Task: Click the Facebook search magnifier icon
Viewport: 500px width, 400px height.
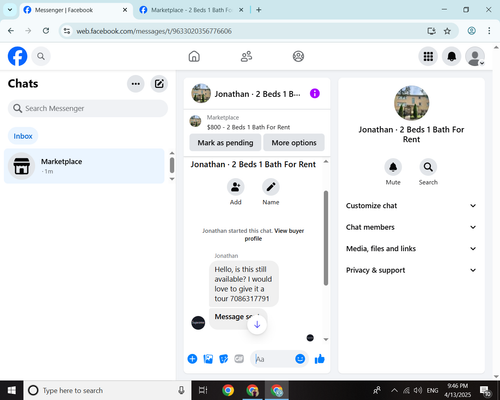Action: [41, 56]
